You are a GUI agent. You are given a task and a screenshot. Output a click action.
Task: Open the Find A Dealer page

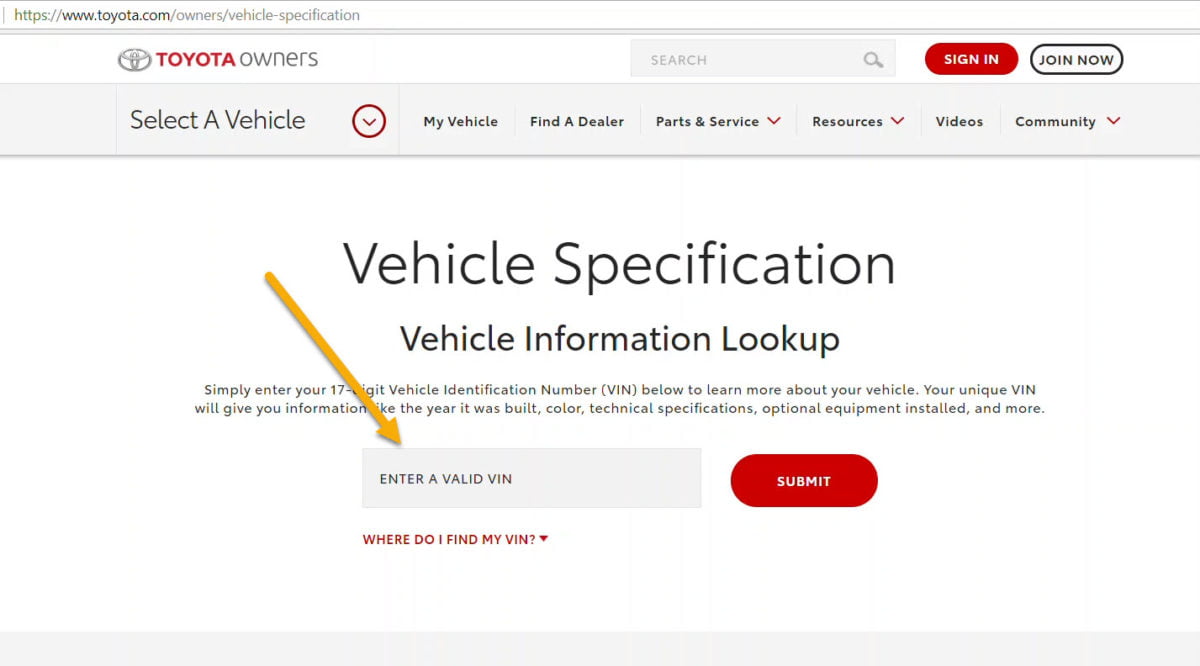[577, 121]
